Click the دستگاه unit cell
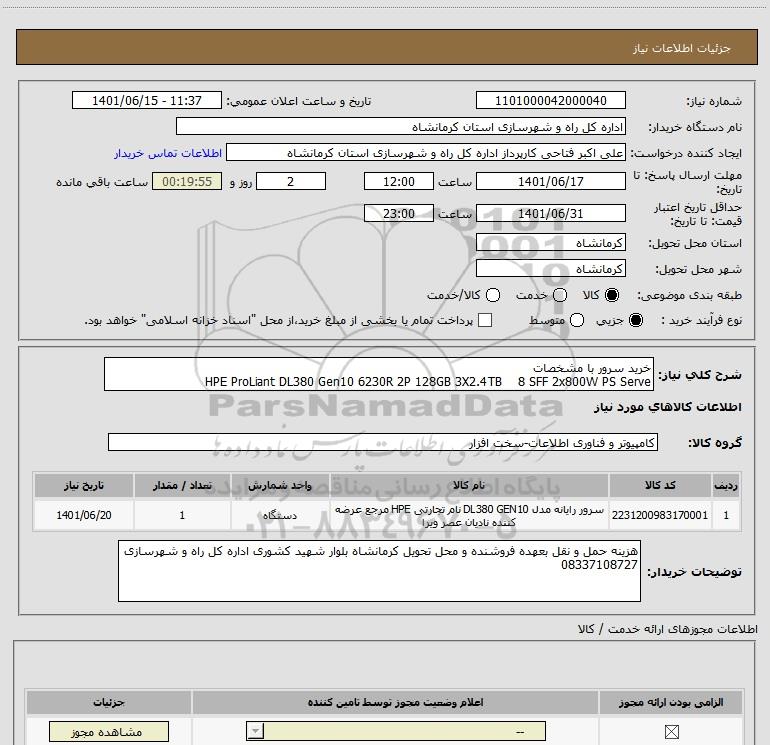 [x=280, y=515]
